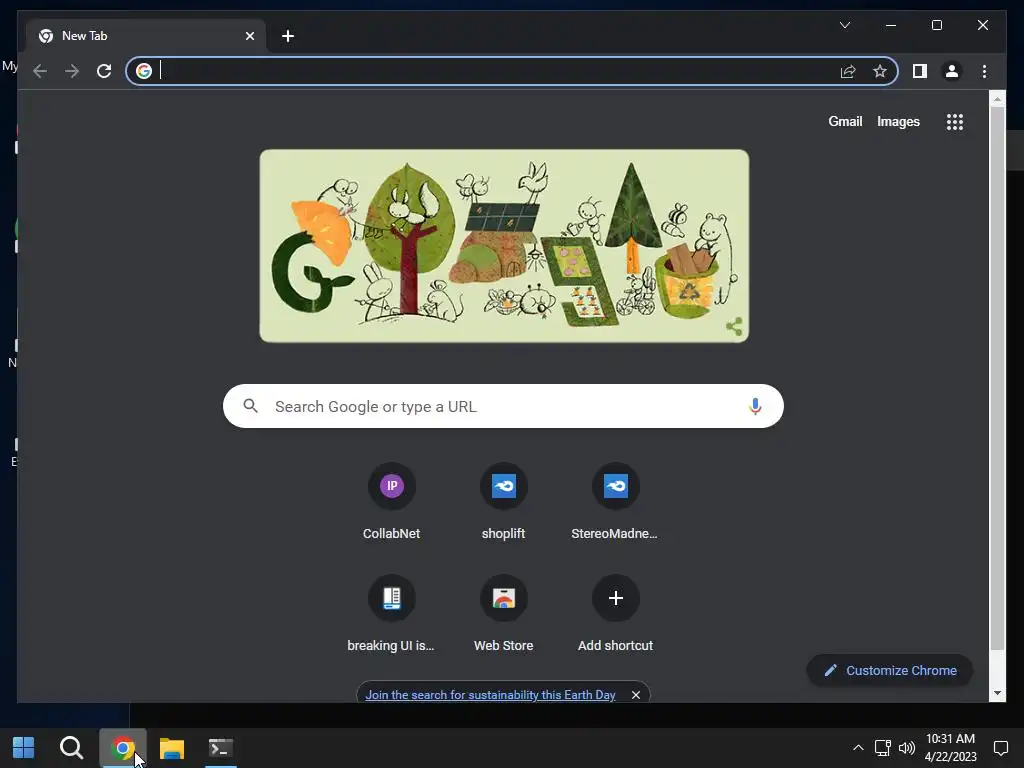
Task: Open the CollabNet shortcut
Action: coord(391,502)
